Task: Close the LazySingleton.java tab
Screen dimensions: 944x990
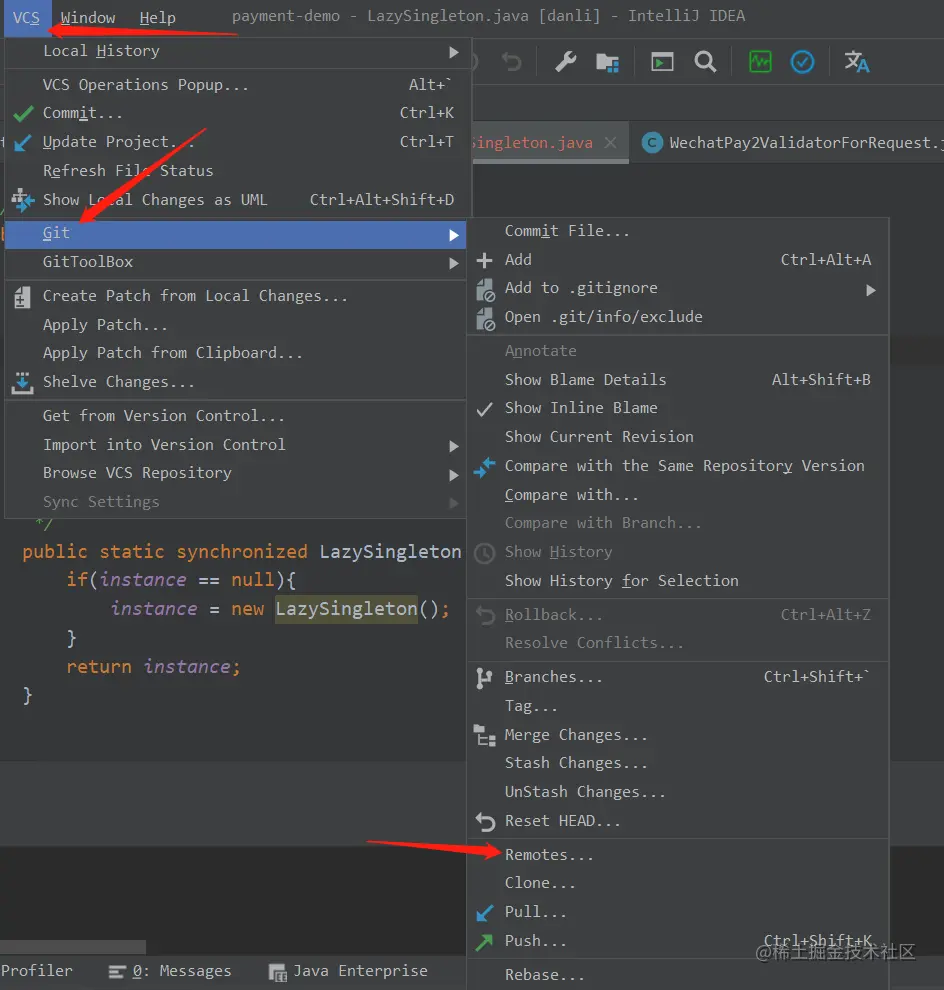Action: (611, 143)
